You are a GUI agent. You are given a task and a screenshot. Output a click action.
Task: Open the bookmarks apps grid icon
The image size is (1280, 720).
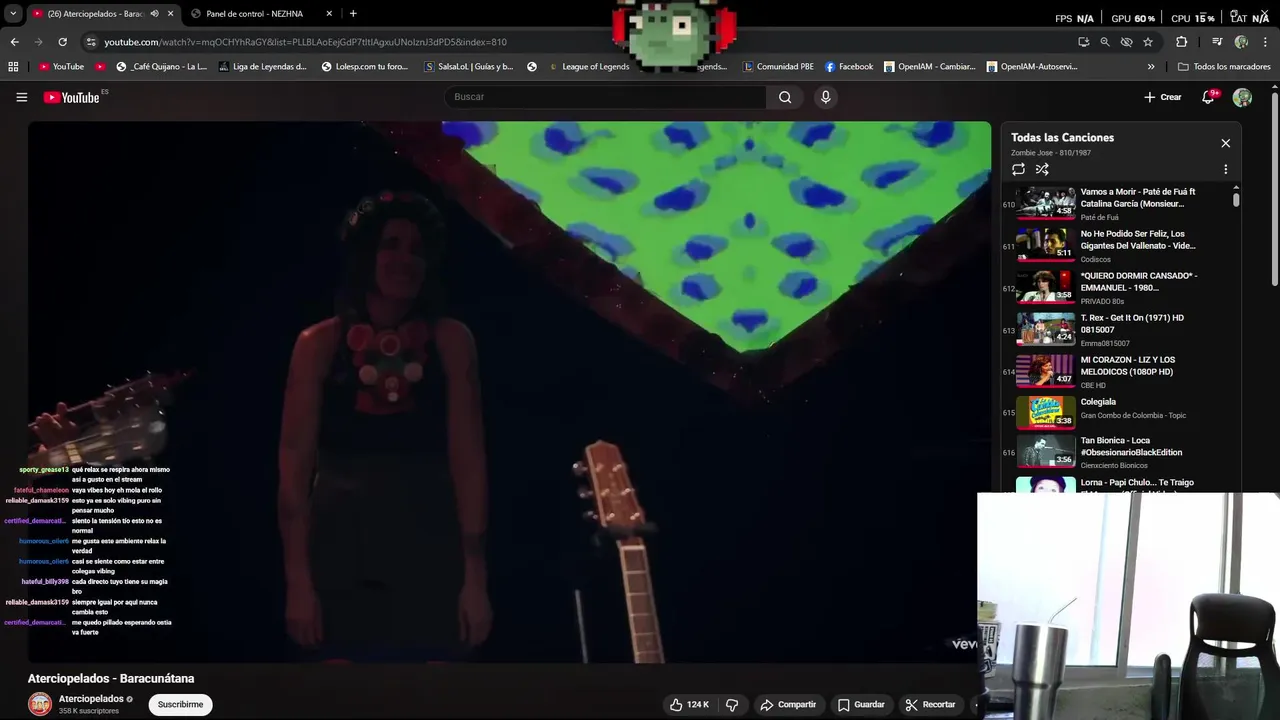pos(13,67)
